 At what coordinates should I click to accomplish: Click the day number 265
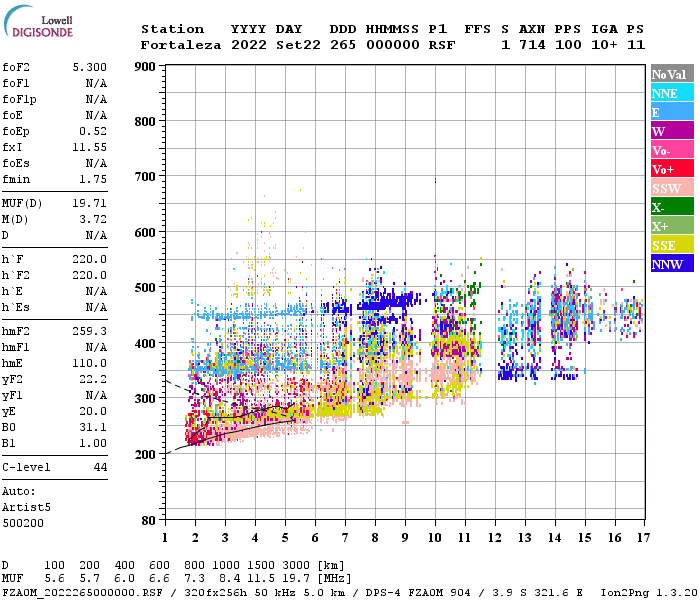click(x=343, y=45)
